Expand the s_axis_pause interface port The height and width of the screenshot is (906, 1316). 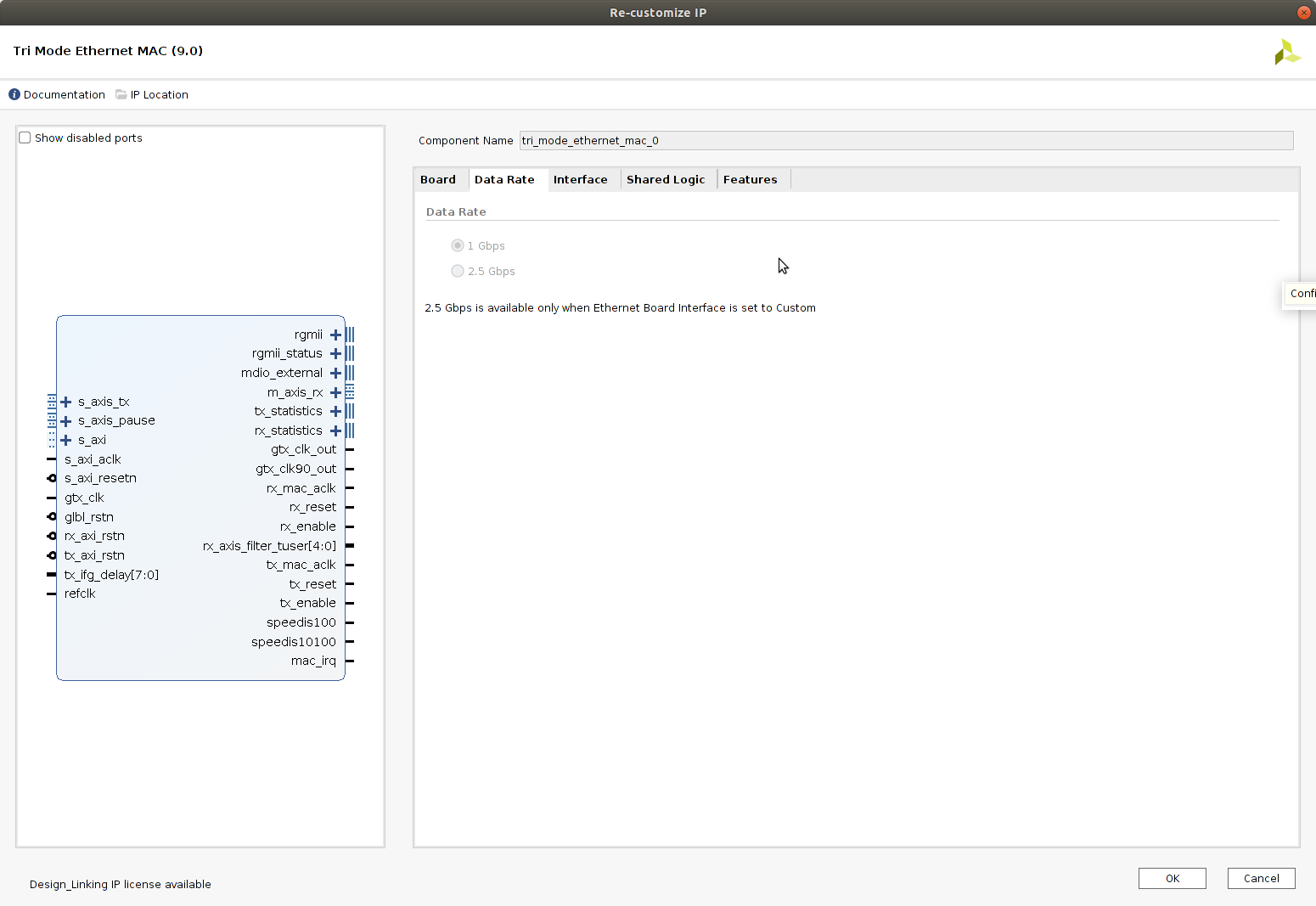click(66, 420)
